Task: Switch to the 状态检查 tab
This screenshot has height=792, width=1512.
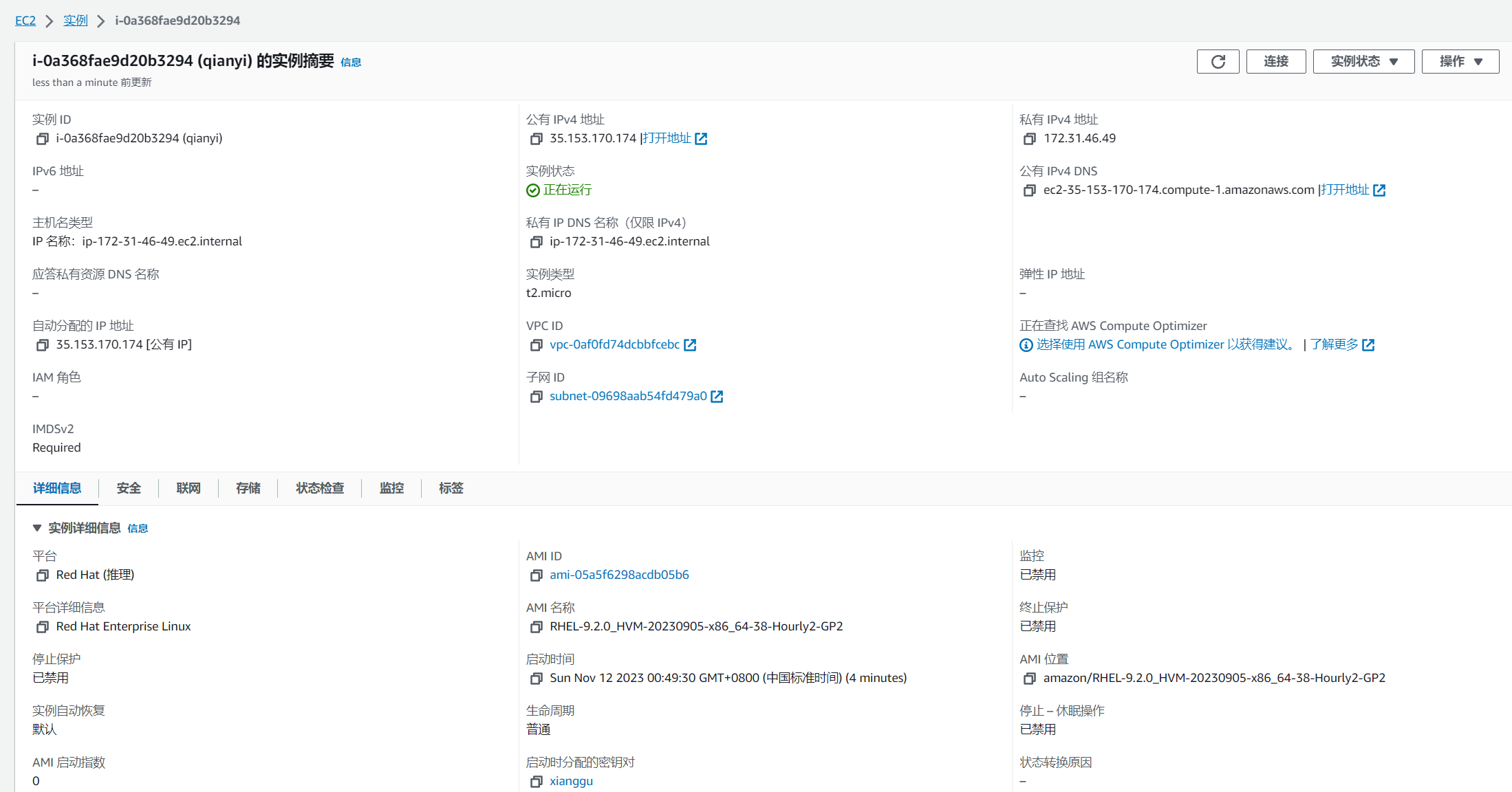Action: 320,488
